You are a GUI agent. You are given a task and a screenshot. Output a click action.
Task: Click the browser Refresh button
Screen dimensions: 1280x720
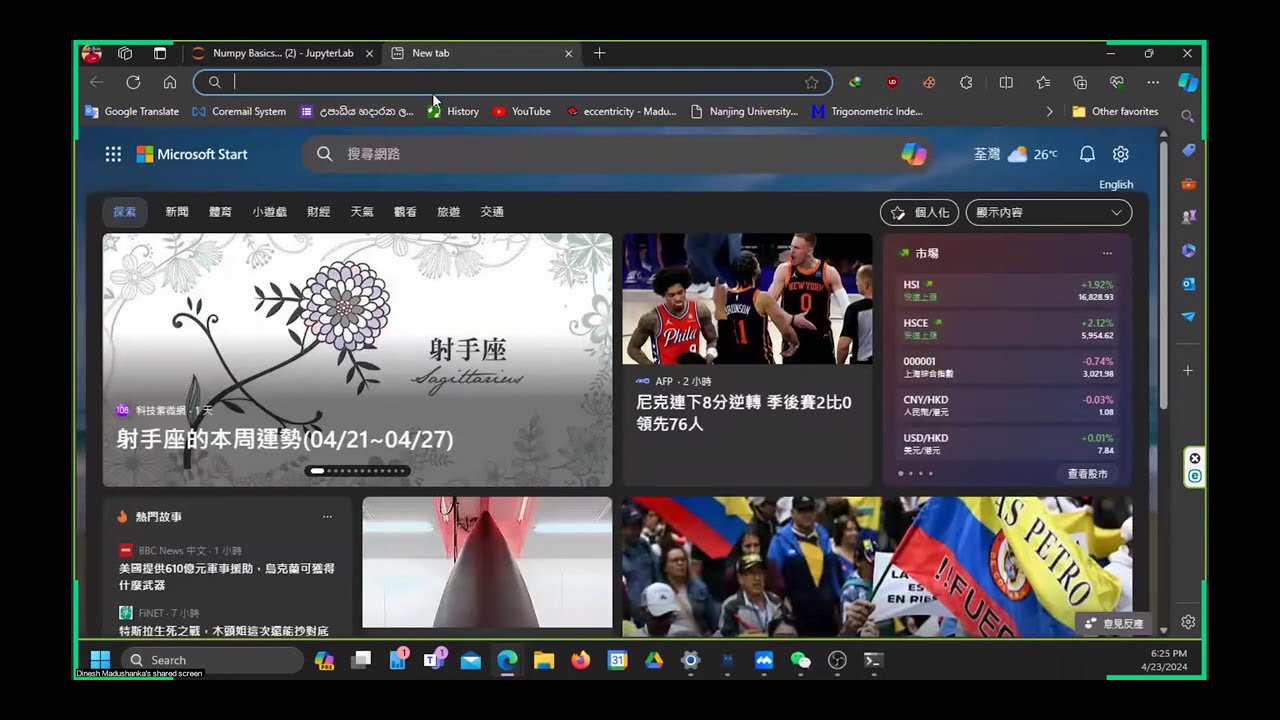tap(133, 82)
